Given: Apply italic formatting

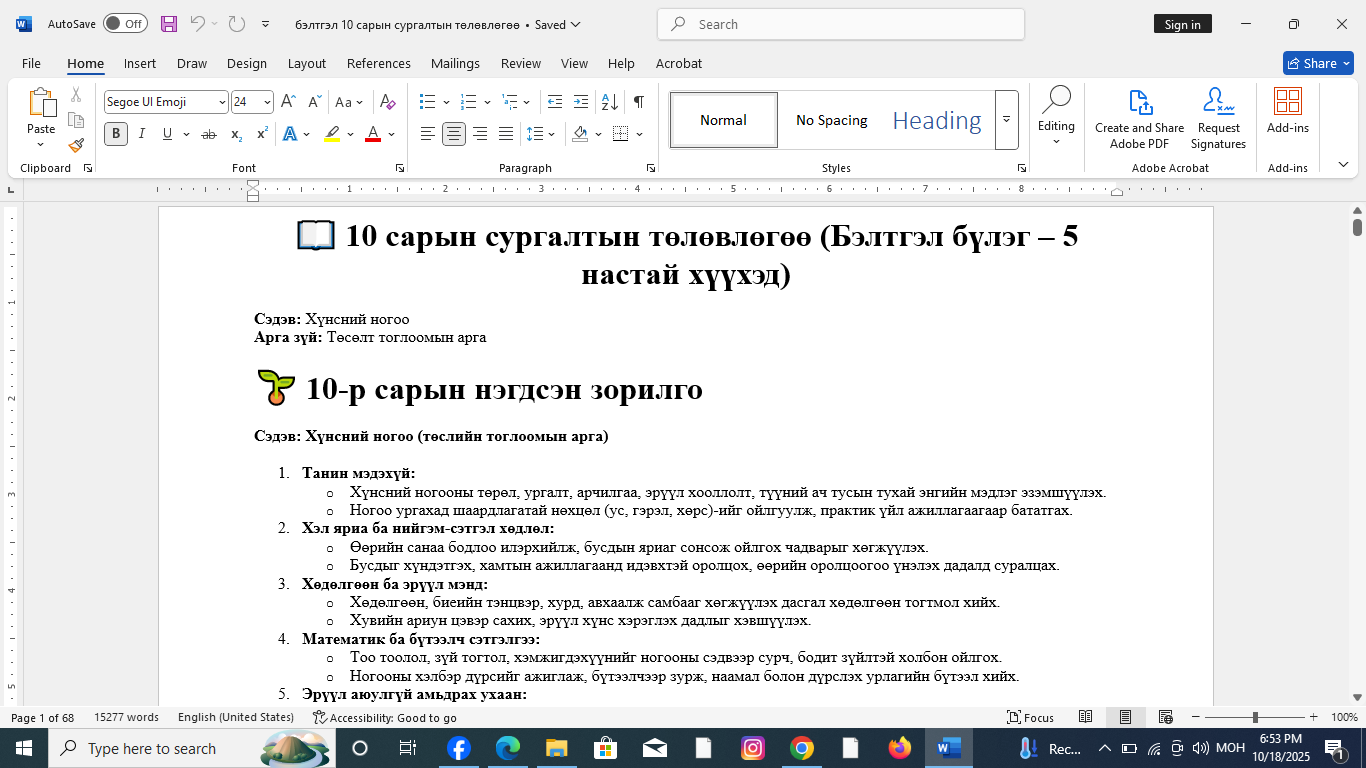Looking at the screenshot, I should tap(142, 133).
